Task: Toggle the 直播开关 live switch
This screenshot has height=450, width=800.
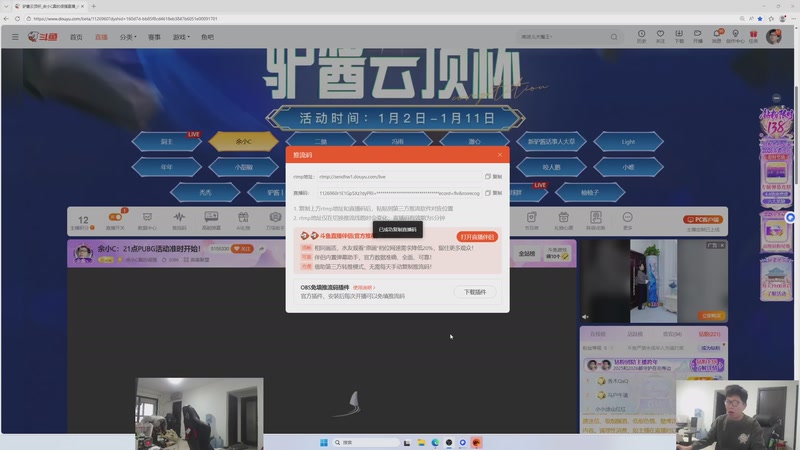Action: (x=115, y=217)
